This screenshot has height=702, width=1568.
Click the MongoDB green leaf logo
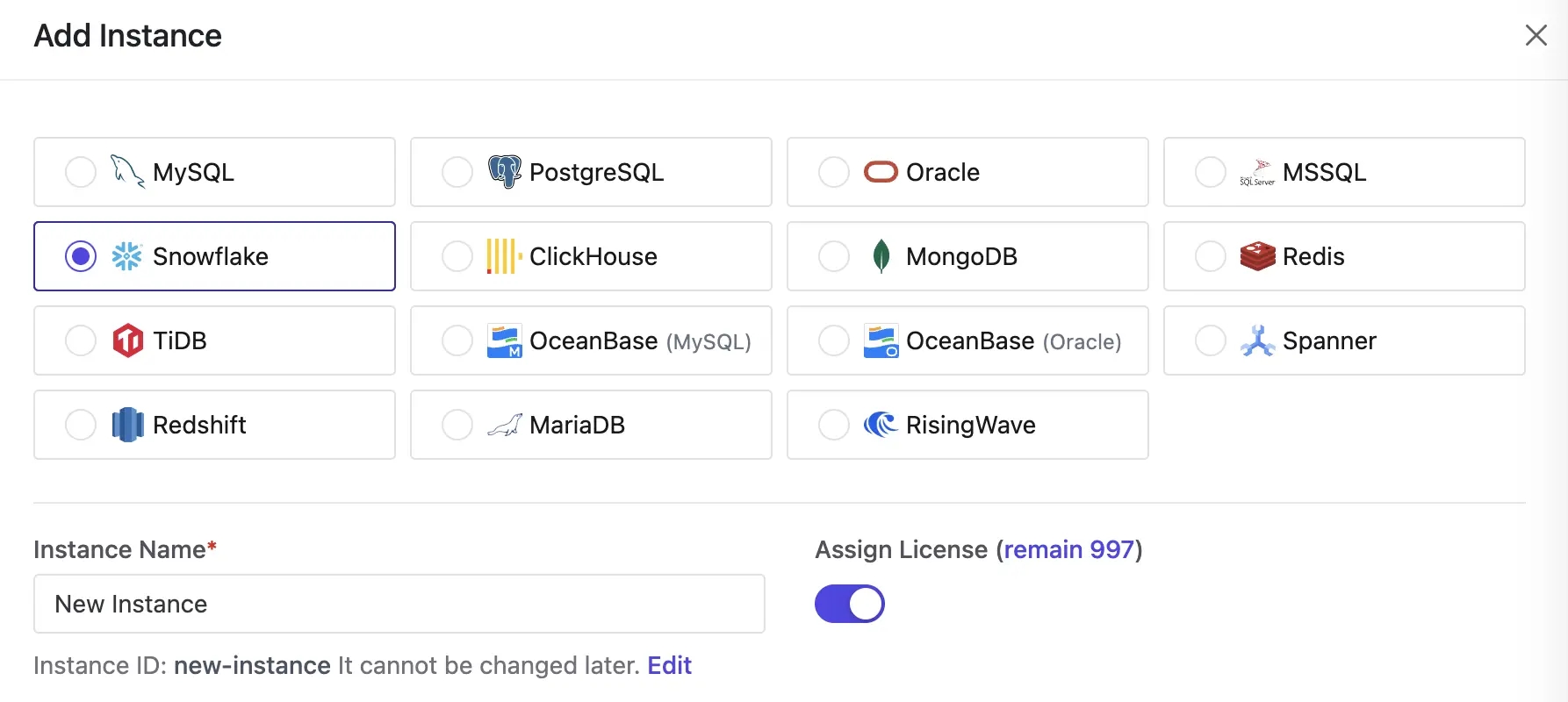tap(881, 256)
